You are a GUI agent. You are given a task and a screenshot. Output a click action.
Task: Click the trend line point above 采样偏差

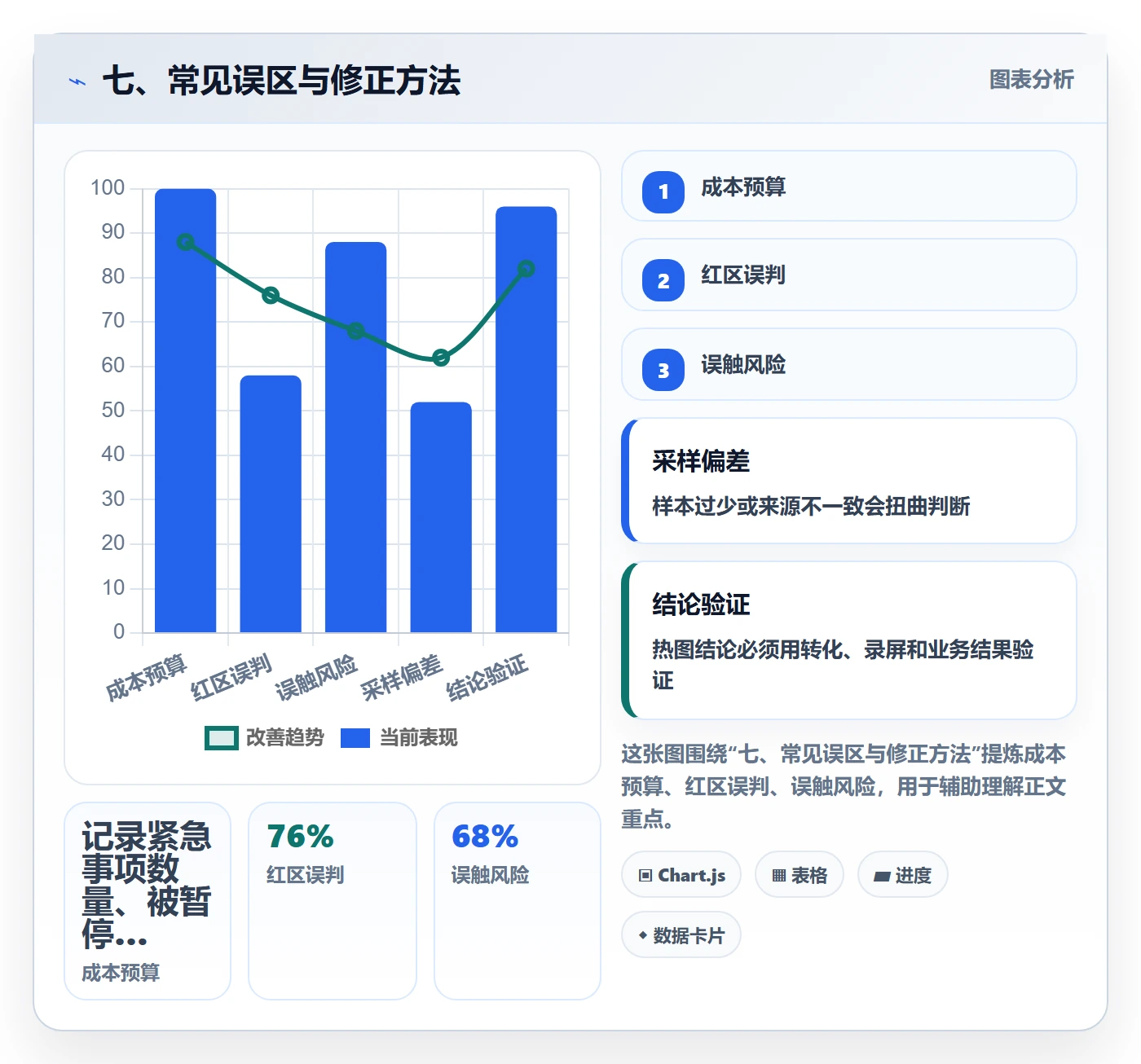tap(441, 358)
